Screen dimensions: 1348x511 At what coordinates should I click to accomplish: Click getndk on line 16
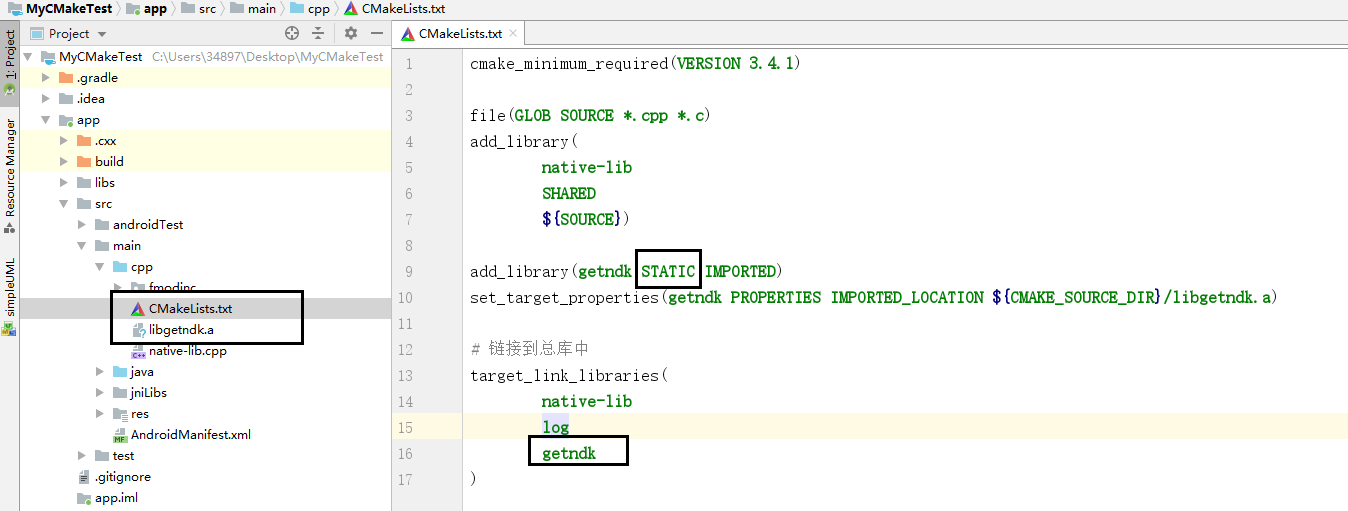point(569,453)
